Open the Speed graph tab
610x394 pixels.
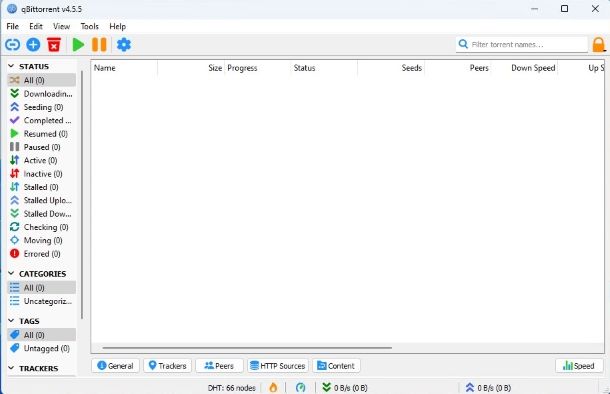(579, 366)
